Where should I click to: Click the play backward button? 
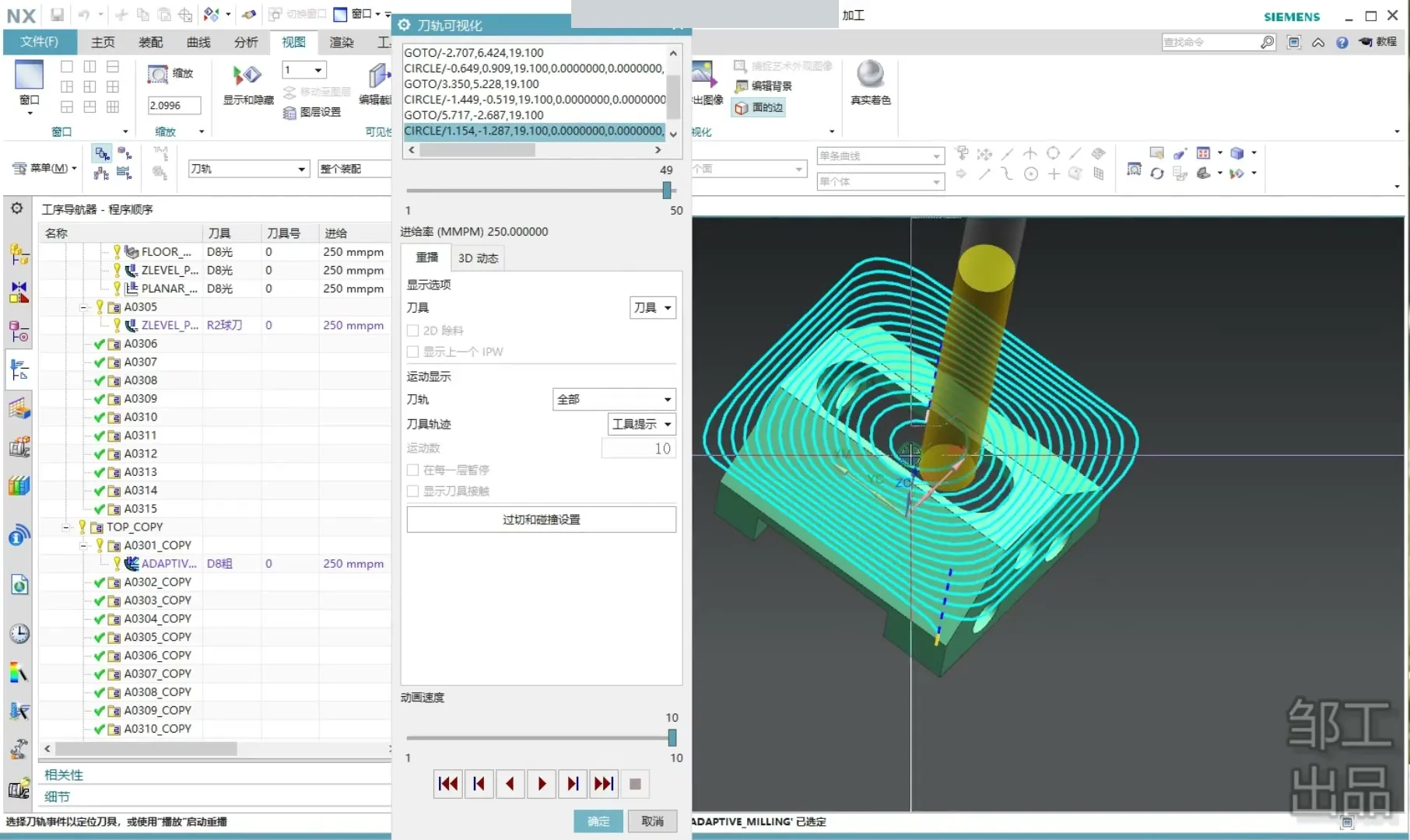pos(510,784)
